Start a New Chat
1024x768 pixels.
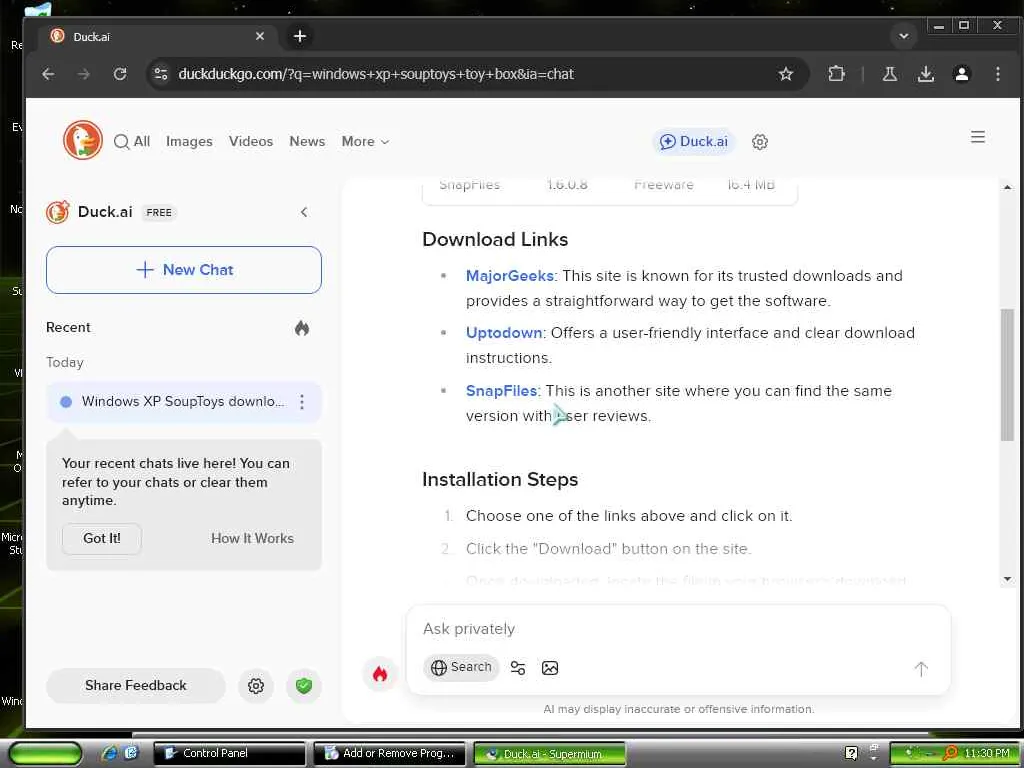184,270
